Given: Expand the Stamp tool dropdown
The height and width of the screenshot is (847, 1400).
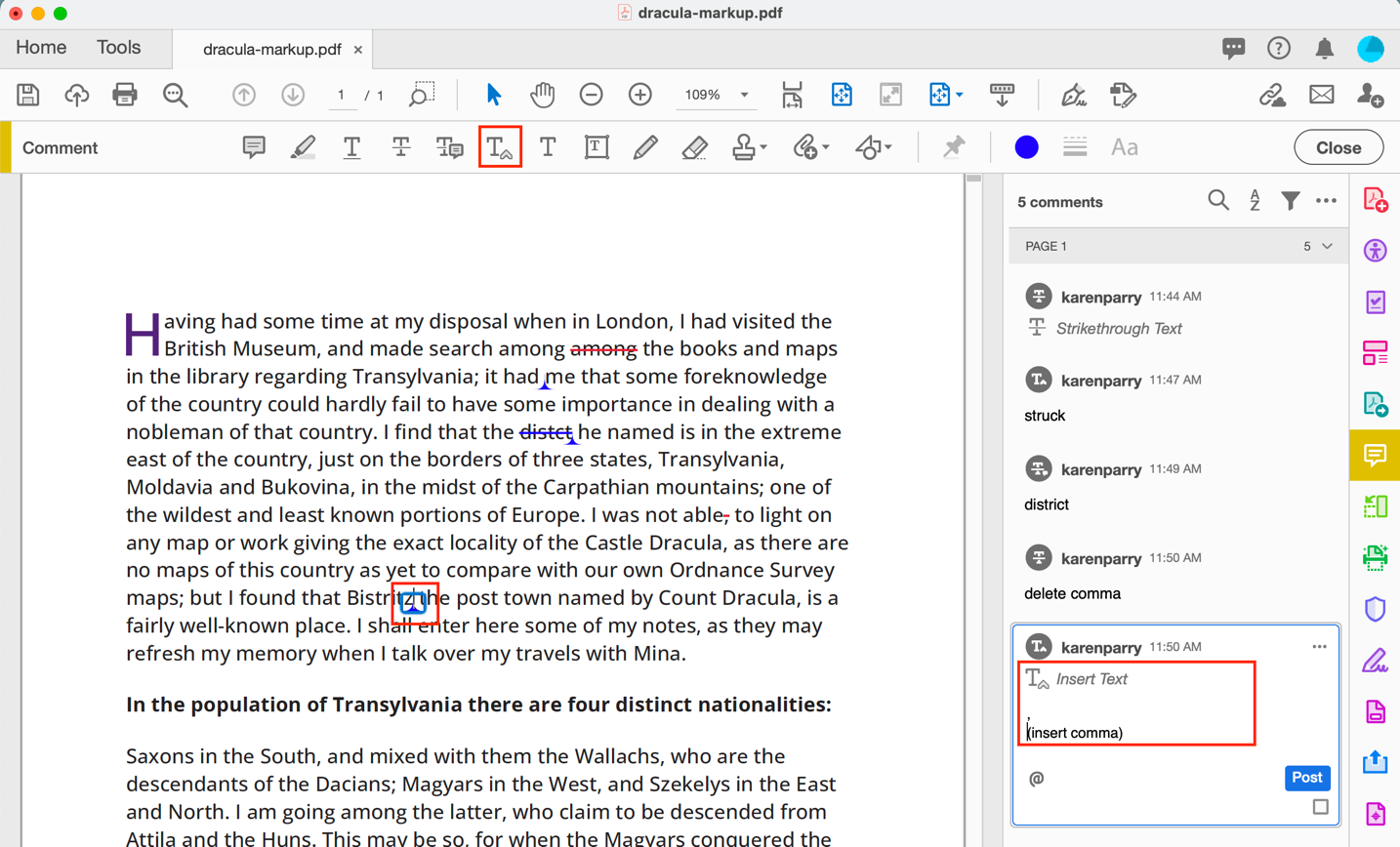Looking at the screenshot, I should [763, 147].
